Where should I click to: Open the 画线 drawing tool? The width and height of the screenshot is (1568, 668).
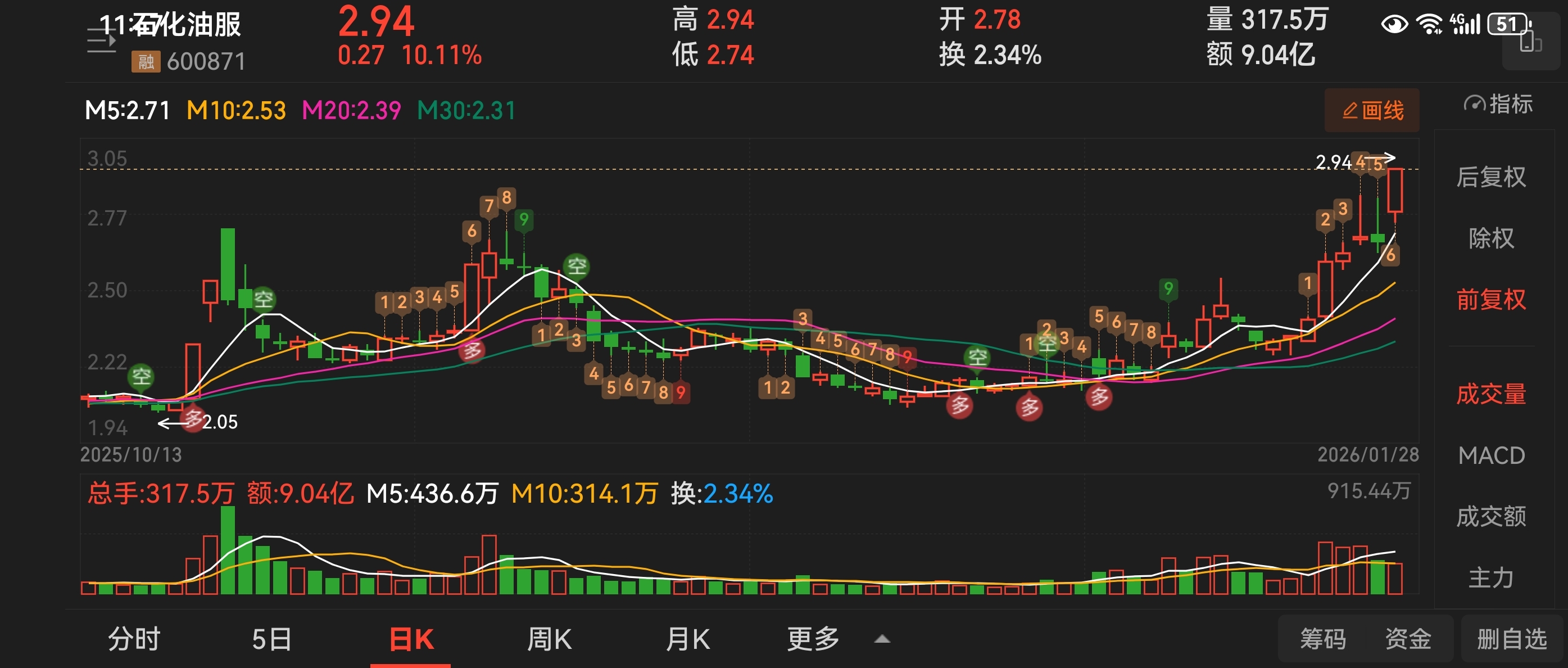point(1371,110)
